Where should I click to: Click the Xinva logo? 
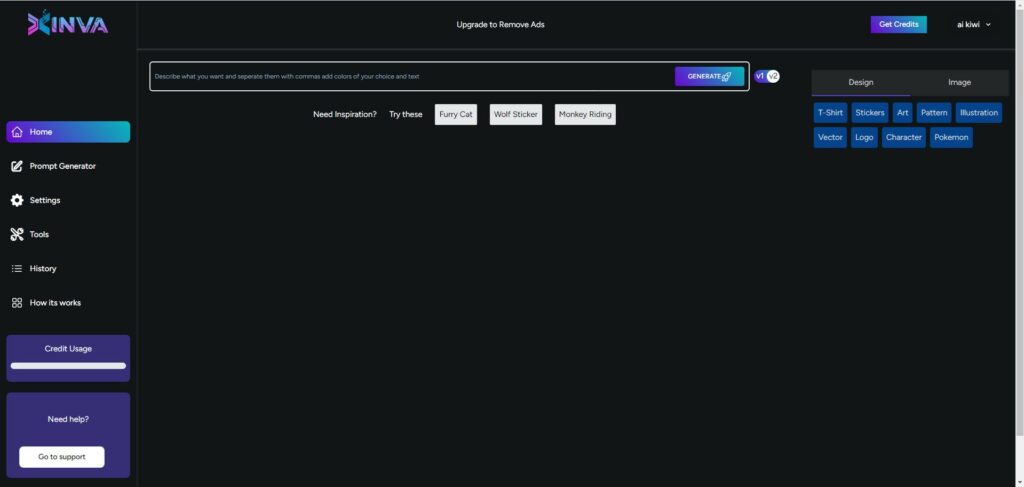pyautogui.click(x=68, y=24)
